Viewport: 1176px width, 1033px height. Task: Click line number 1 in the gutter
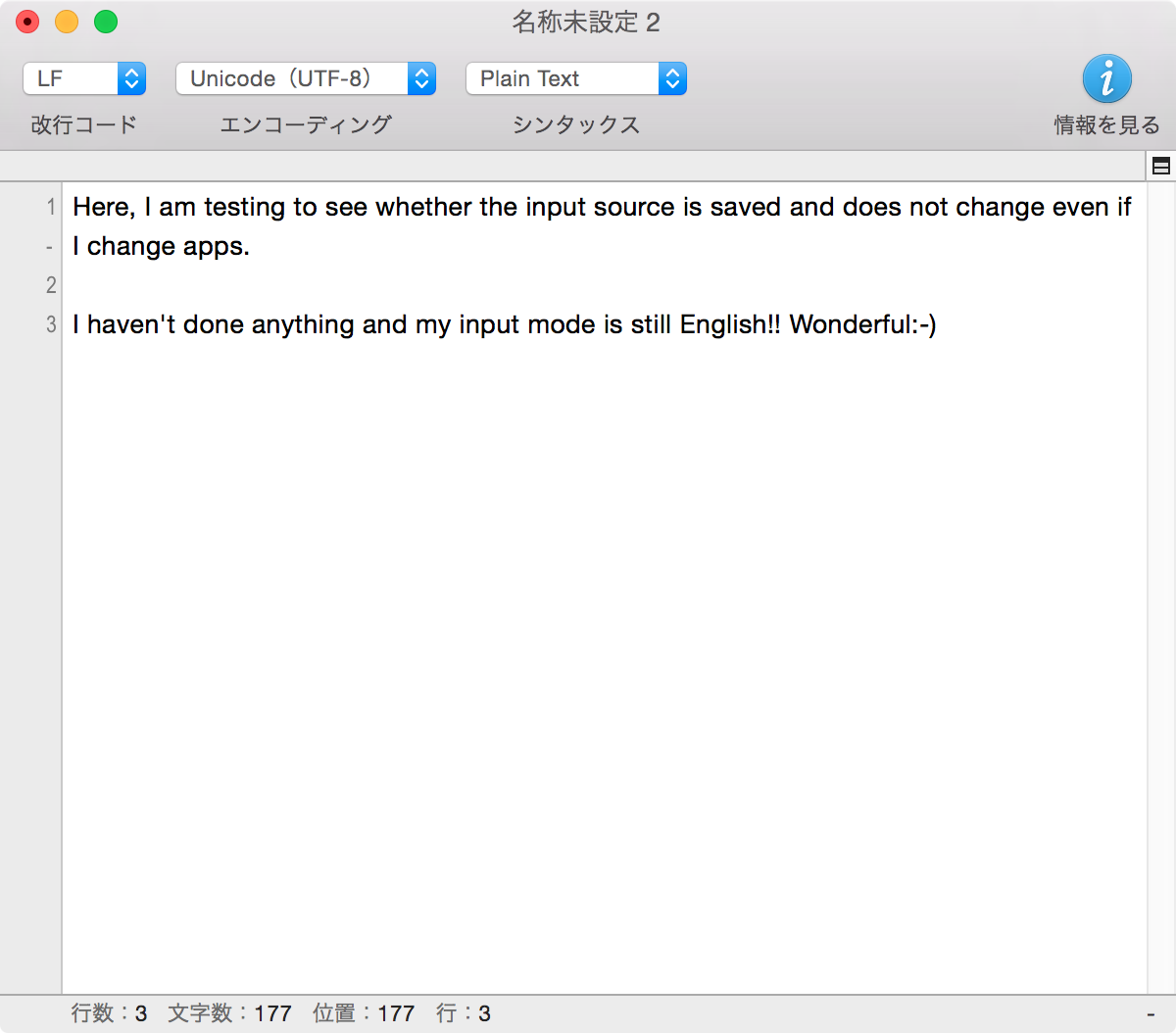click(49, 207)
